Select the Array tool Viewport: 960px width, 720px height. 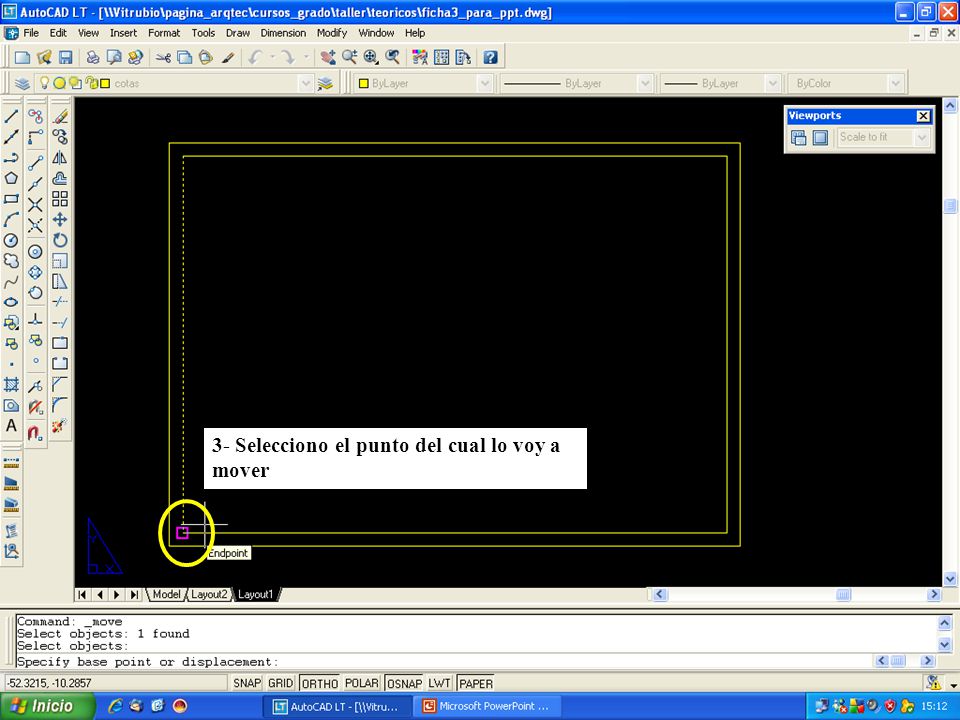(x=60, y=199)
